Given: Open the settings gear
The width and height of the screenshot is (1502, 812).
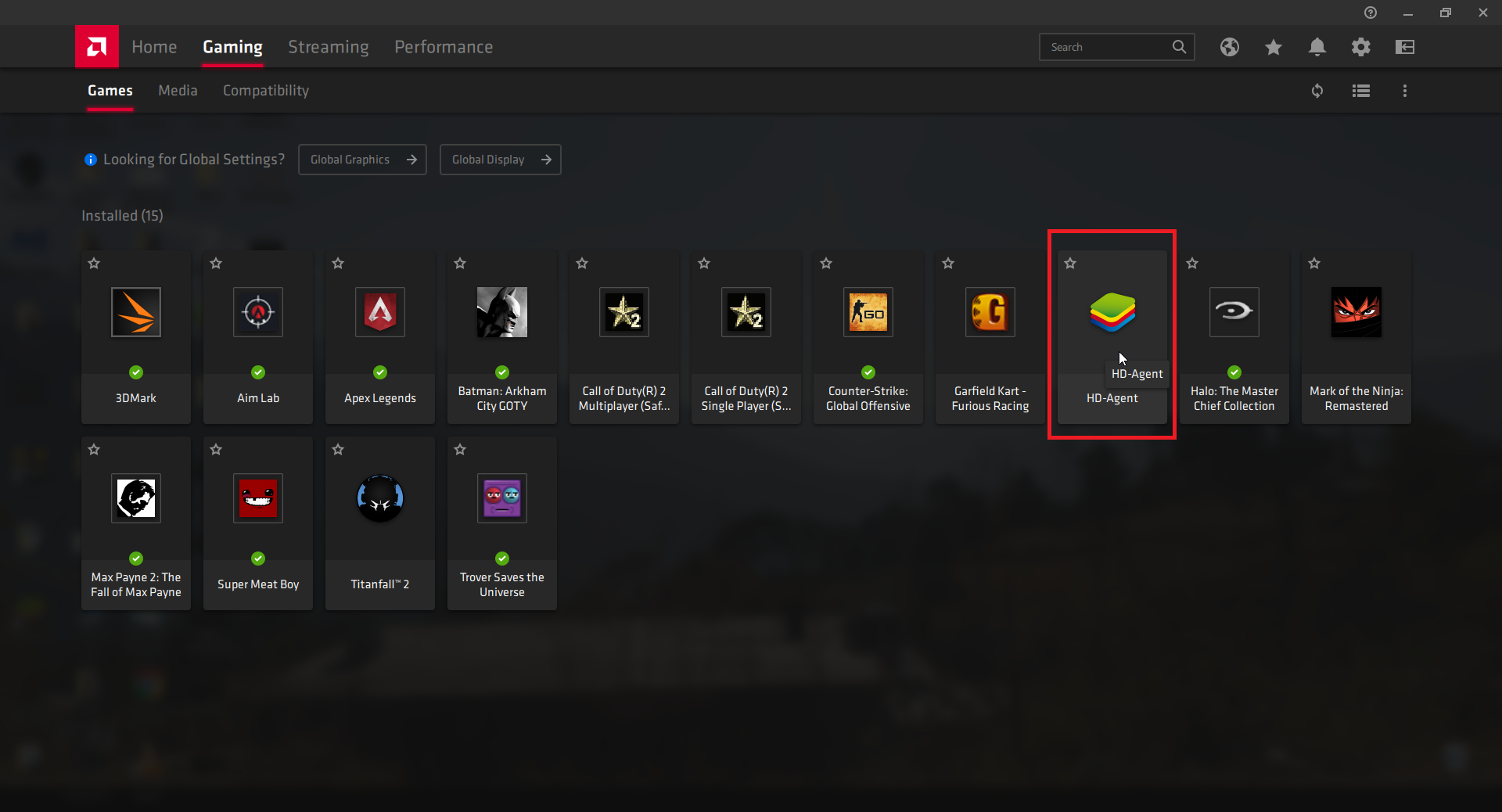Looking at the screenshot, I should 1361,47.
